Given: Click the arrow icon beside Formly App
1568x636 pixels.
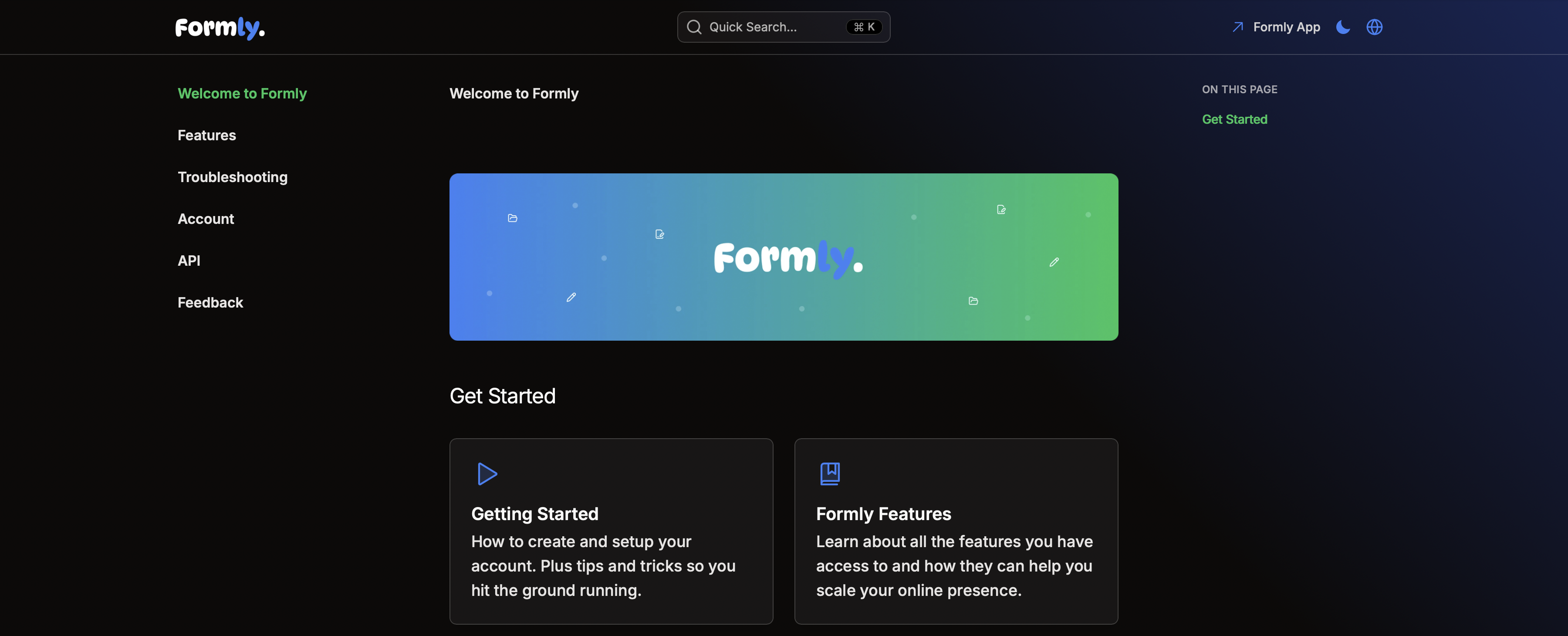Looking at the screenshot, I should (x=1237, y=27).
